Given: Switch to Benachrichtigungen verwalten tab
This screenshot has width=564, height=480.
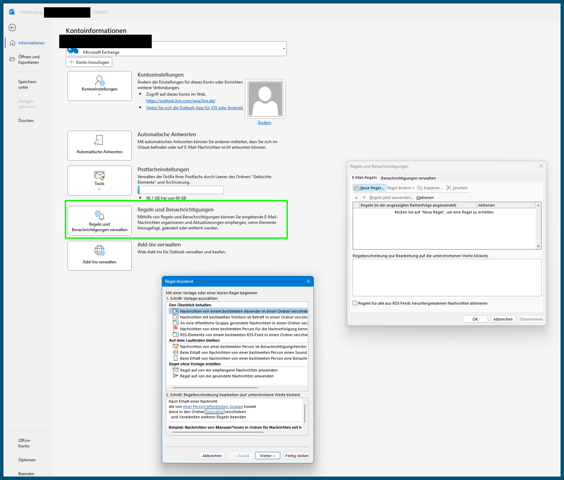Looking at the screenshot, I should click(x=408, y=178).
